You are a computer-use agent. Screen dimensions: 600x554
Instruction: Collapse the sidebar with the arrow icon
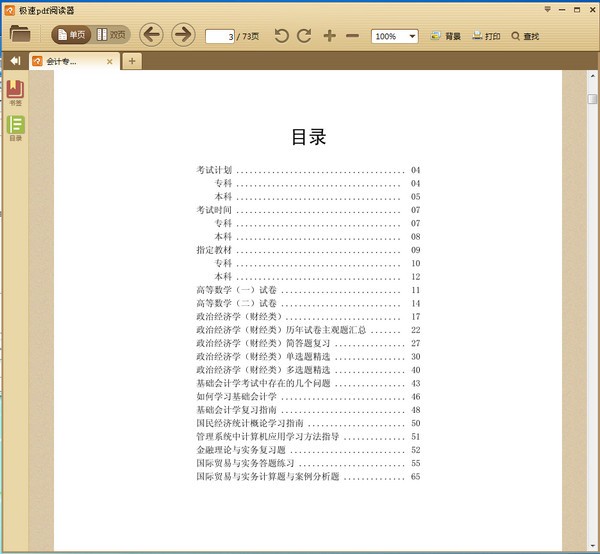pyautogui.click(x=14, y=61)
